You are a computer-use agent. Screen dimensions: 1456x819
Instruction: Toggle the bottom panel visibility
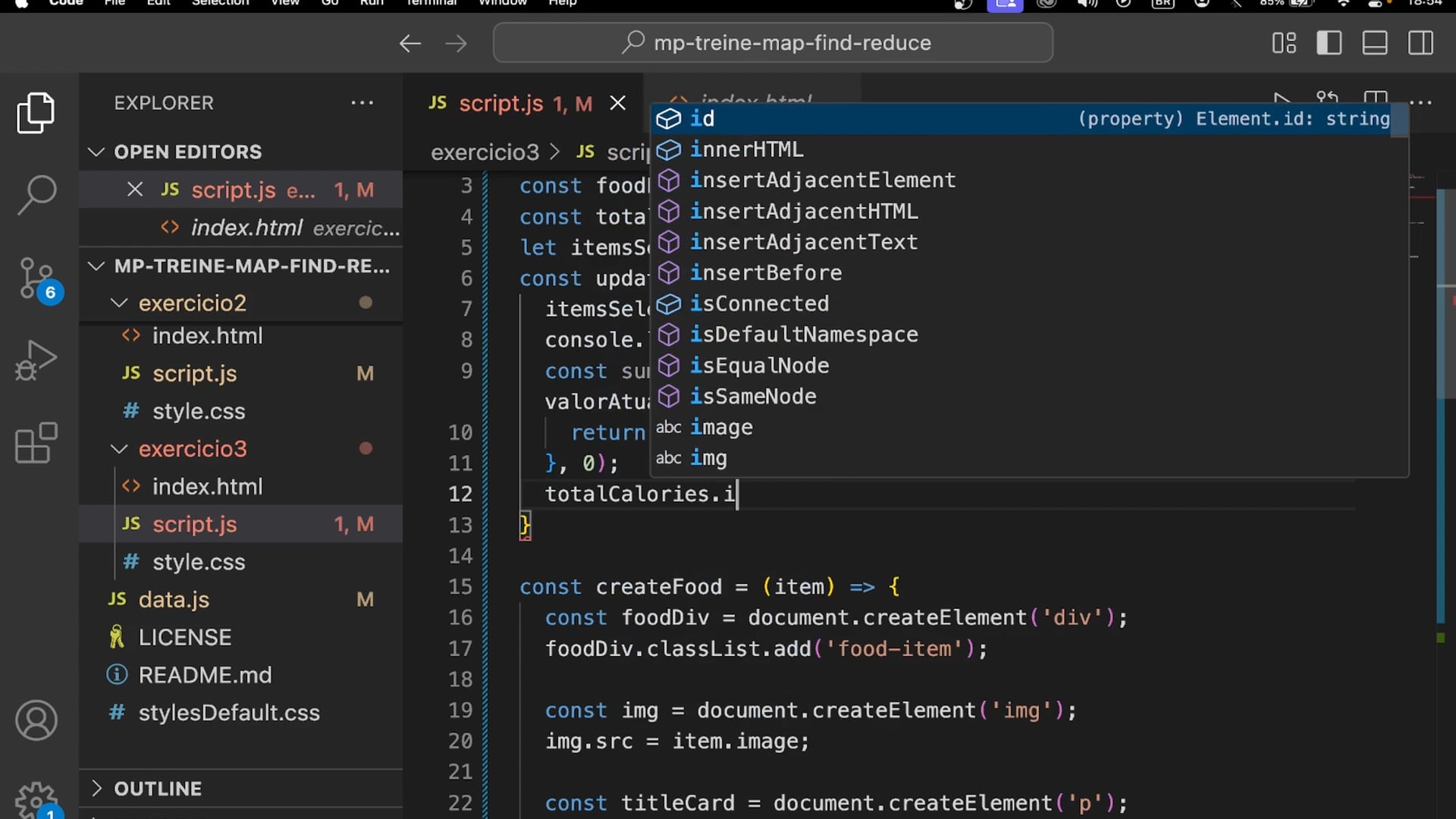1375,42
